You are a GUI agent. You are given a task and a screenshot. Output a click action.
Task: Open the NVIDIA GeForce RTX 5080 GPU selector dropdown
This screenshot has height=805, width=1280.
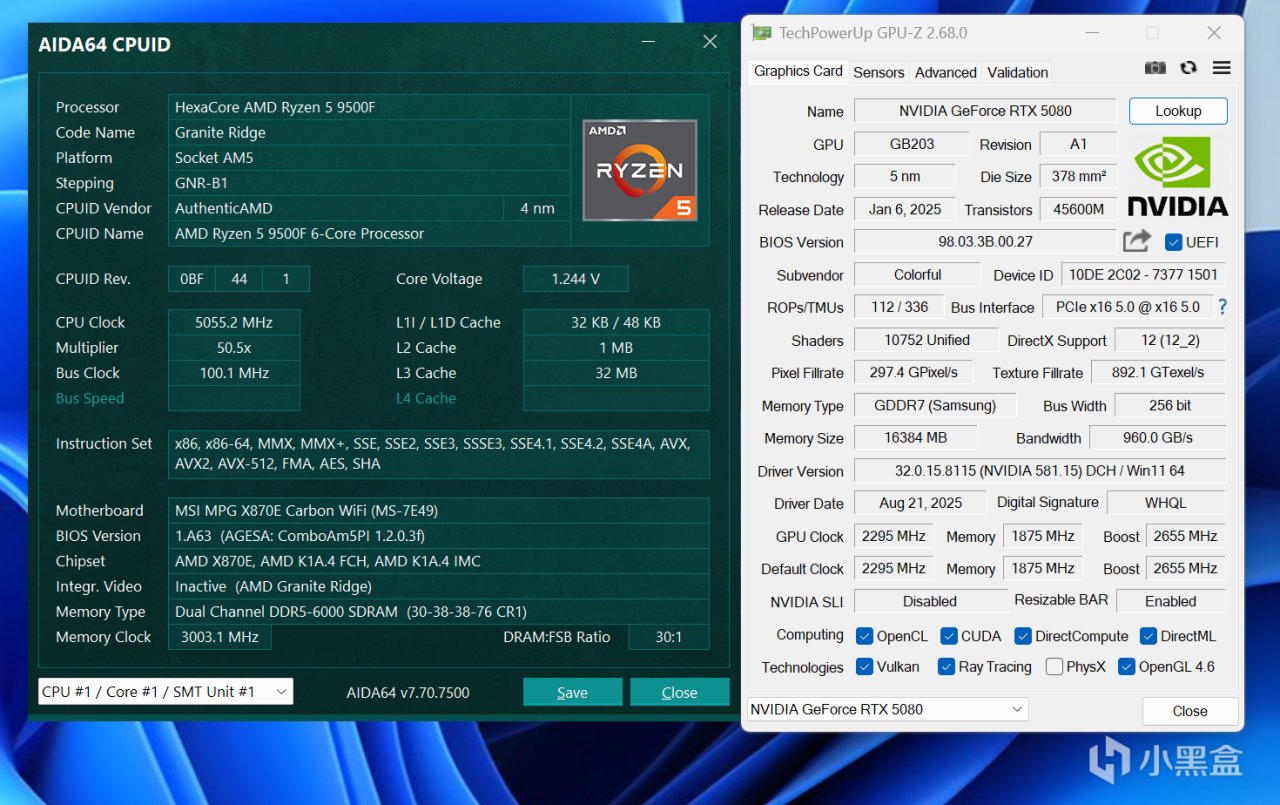(887, 709)
